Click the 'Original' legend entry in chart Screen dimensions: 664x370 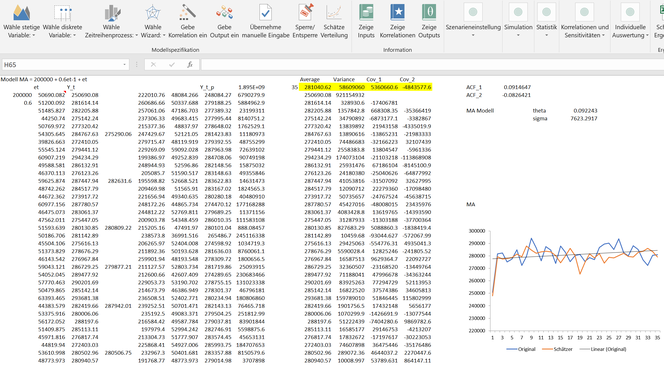pyautogui.click(x=521, y=349)
